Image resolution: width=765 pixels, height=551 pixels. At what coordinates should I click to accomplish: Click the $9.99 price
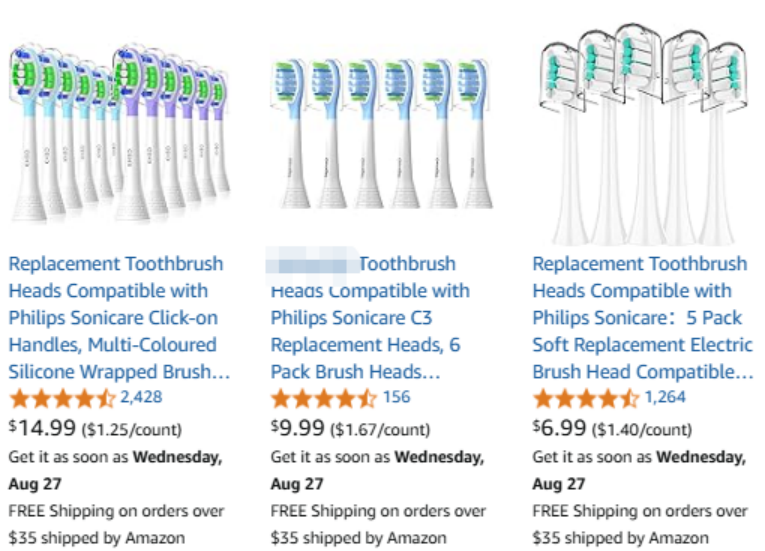tap(298, 428)
